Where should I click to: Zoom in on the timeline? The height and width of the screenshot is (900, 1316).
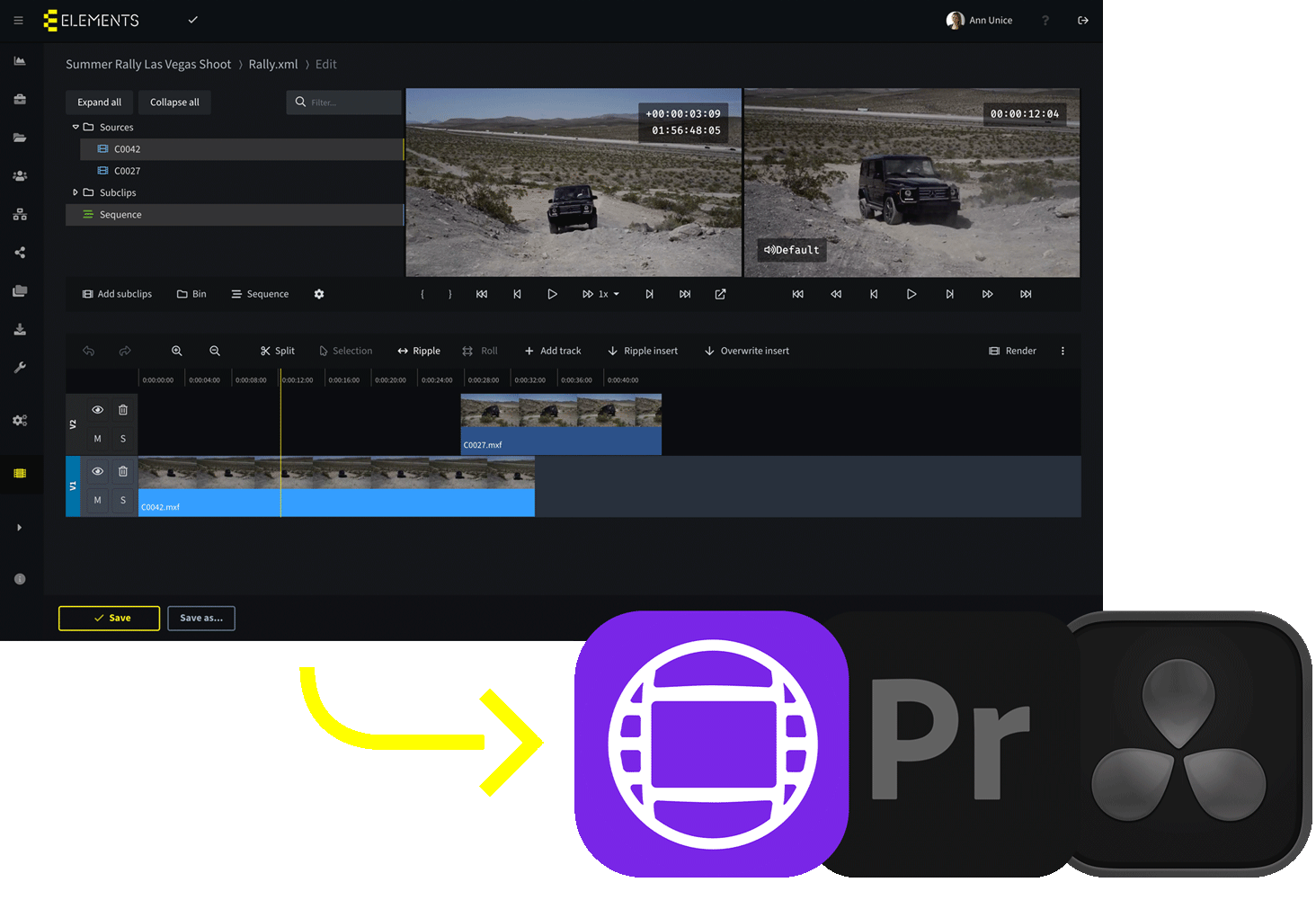(x=177, y=351)
